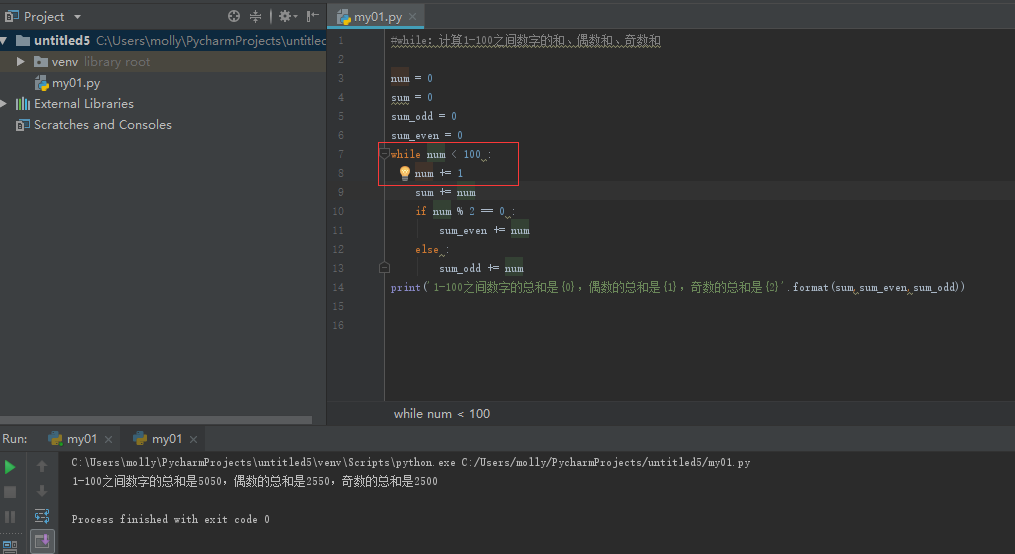Click the Project tool window icon

coord(11,16)
